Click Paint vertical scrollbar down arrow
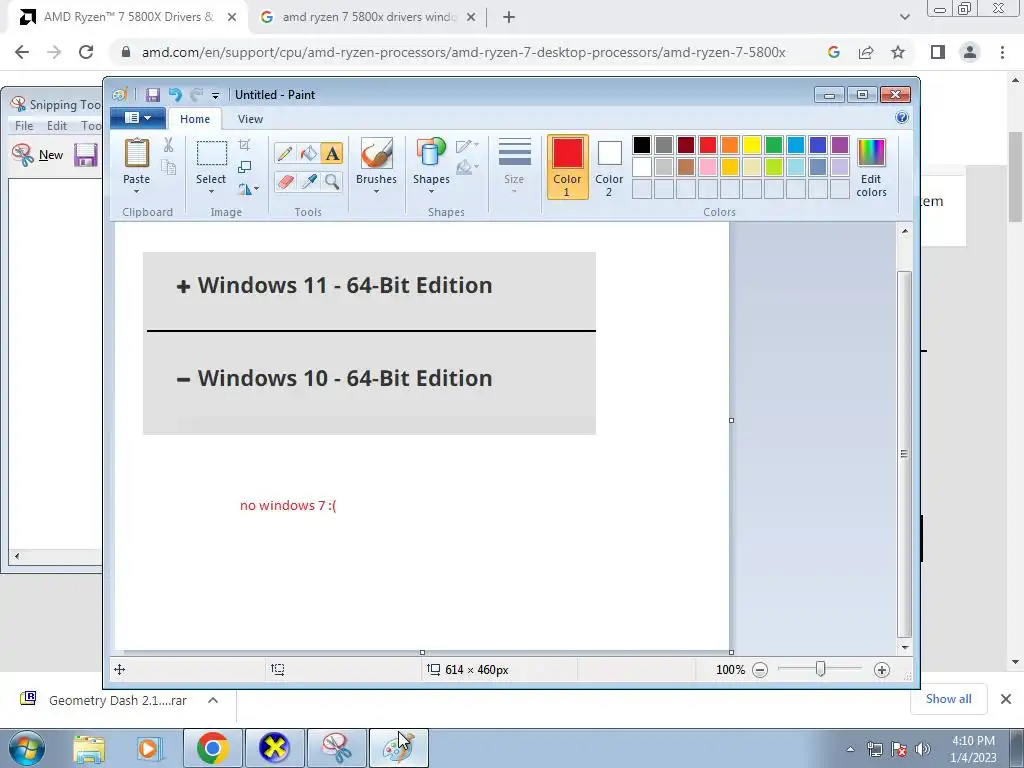This screenshot has height=768, width=1024. (x=904, y=647)
